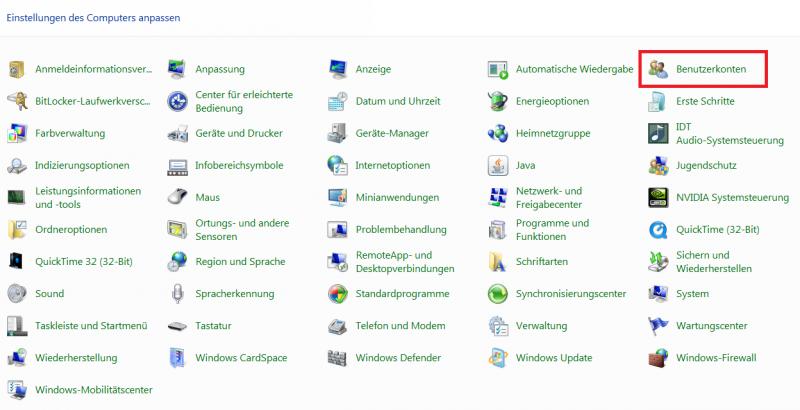Open the Datum und Uhrzeit calendar icon
The height and width of the screenshot is (410, 800).
[337, 101]
